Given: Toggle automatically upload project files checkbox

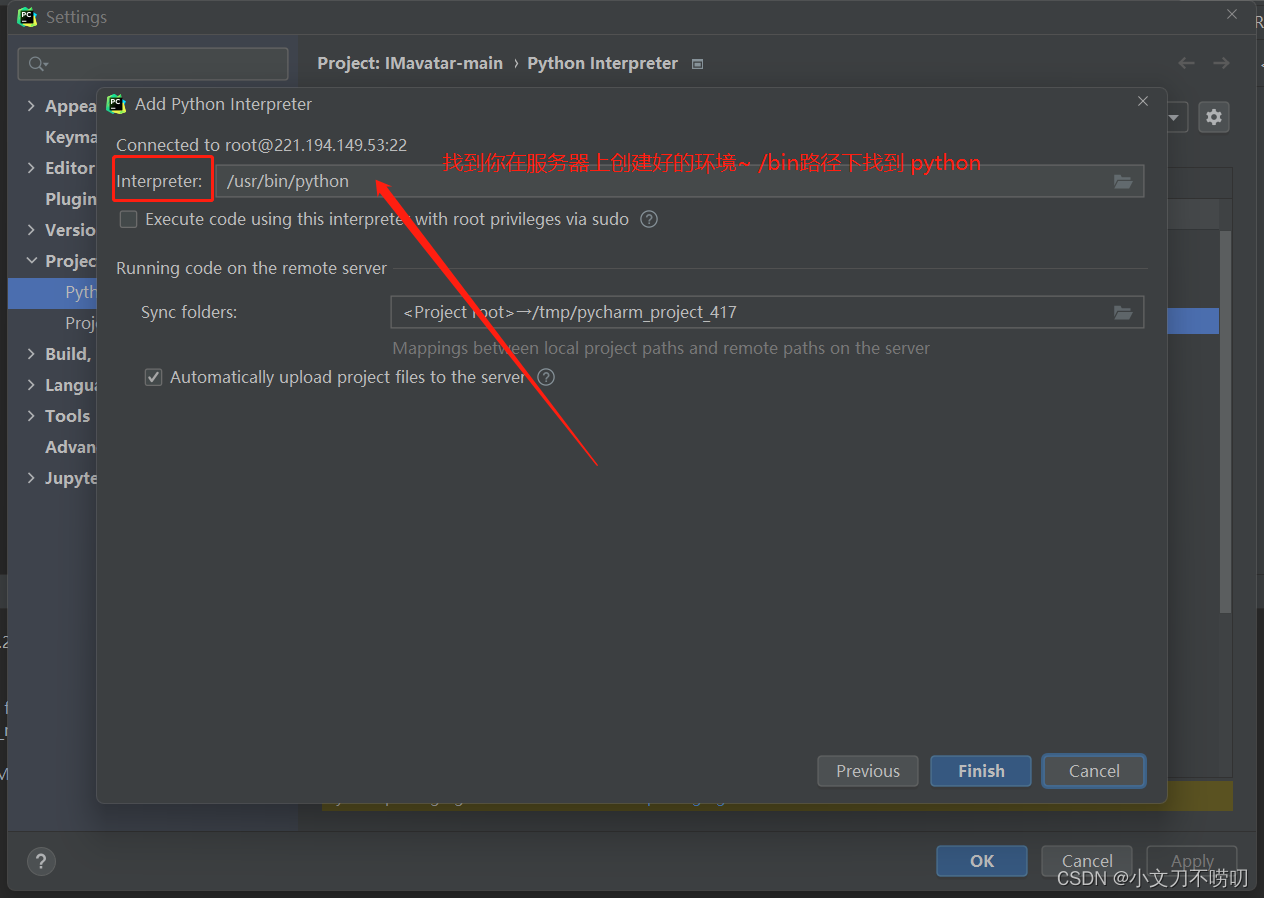Looking at the screenshot, I should (153, 377).
